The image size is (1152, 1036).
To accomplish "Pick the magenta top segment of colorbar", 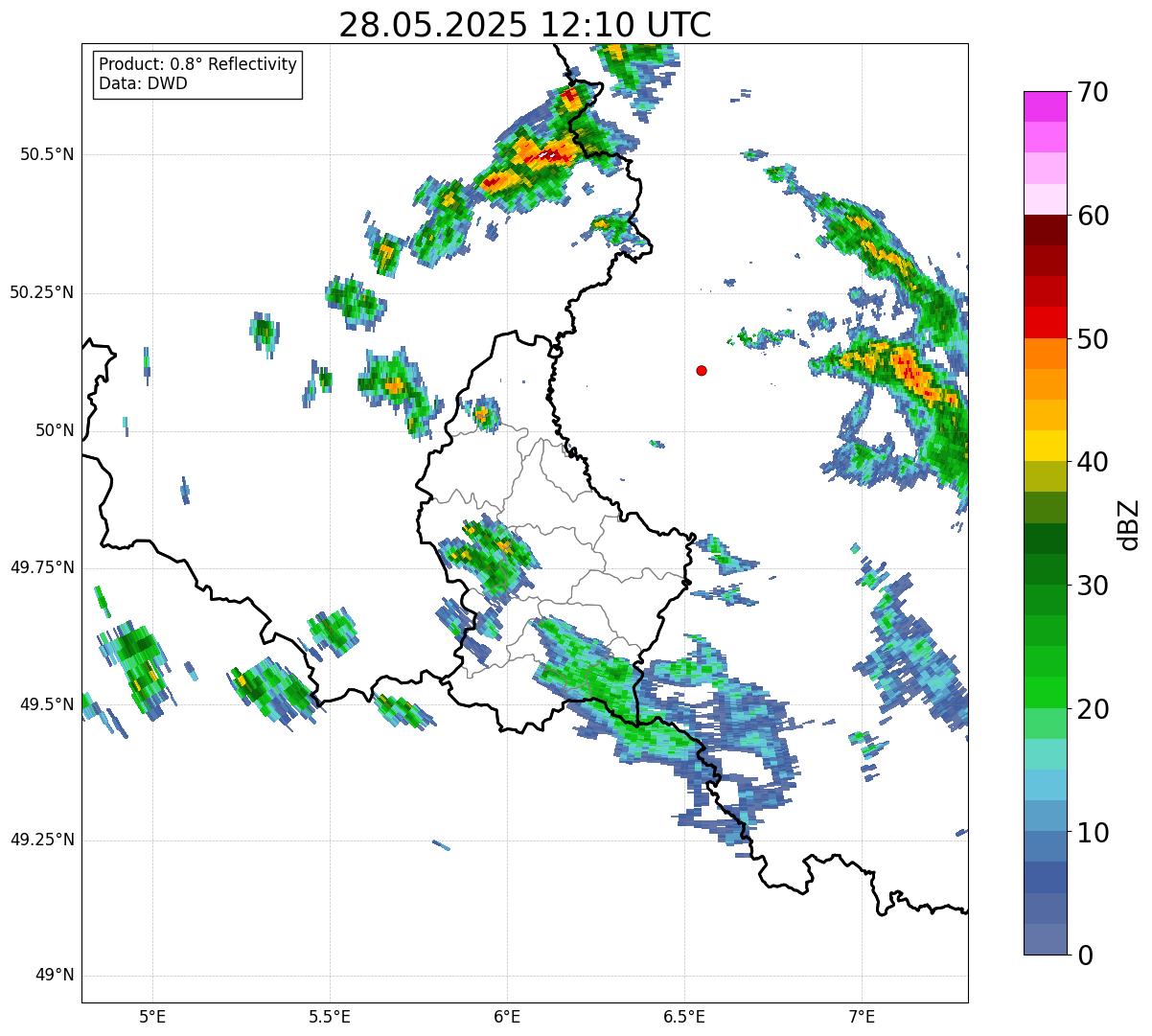I will 1046,106.
